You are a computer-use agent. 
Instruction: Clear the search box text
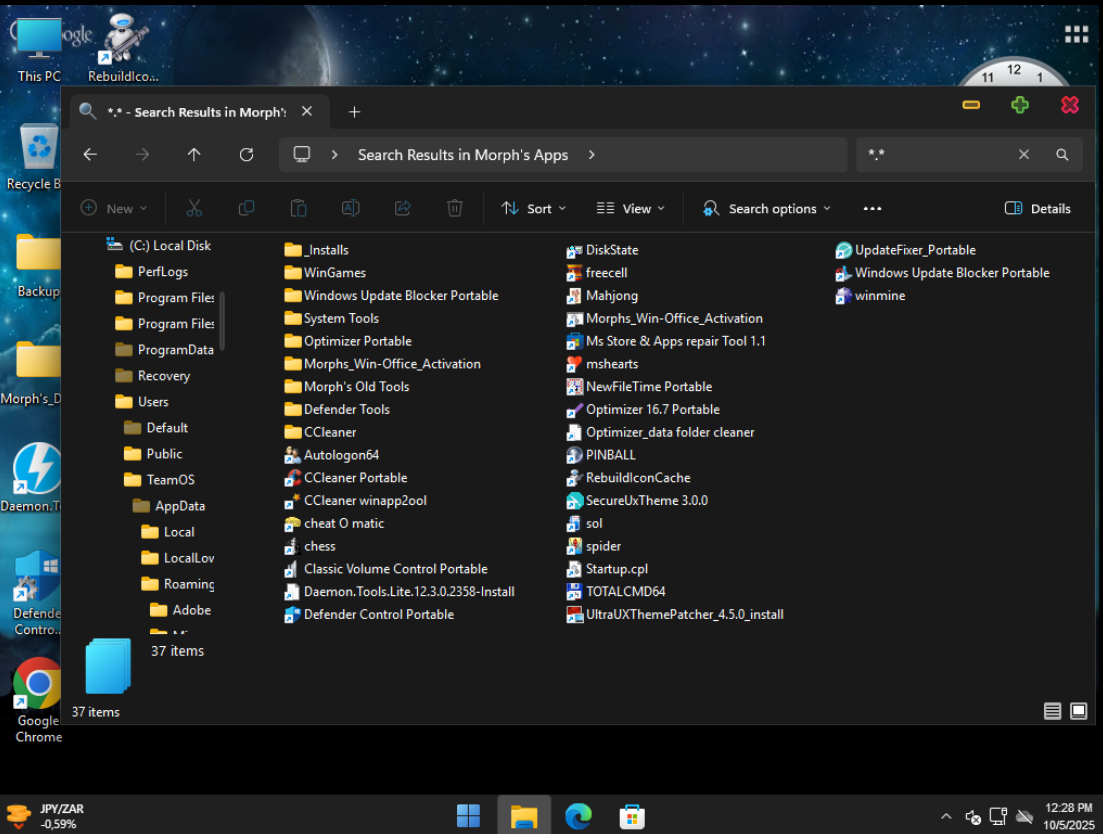[1023, 155]
